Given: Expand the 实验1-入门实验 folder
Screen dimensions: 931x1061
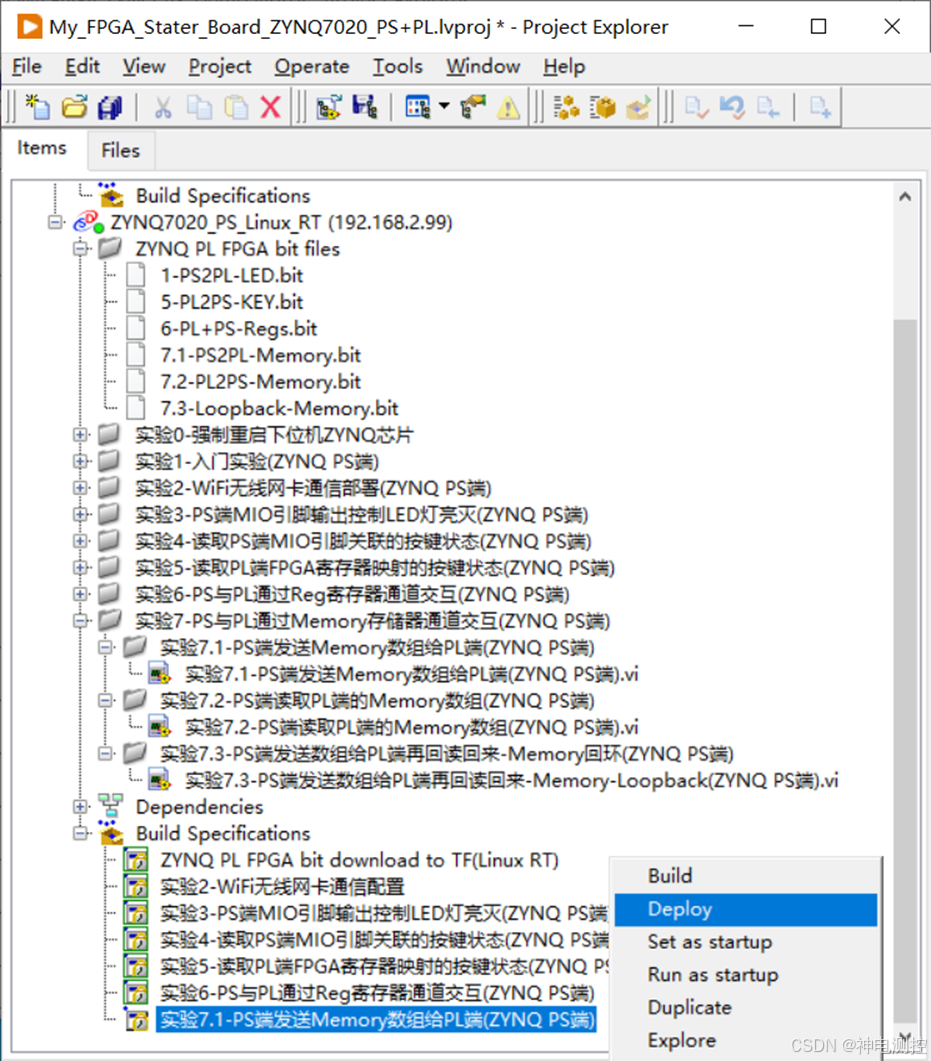Looking at the screenshot, I should point(81,461).
